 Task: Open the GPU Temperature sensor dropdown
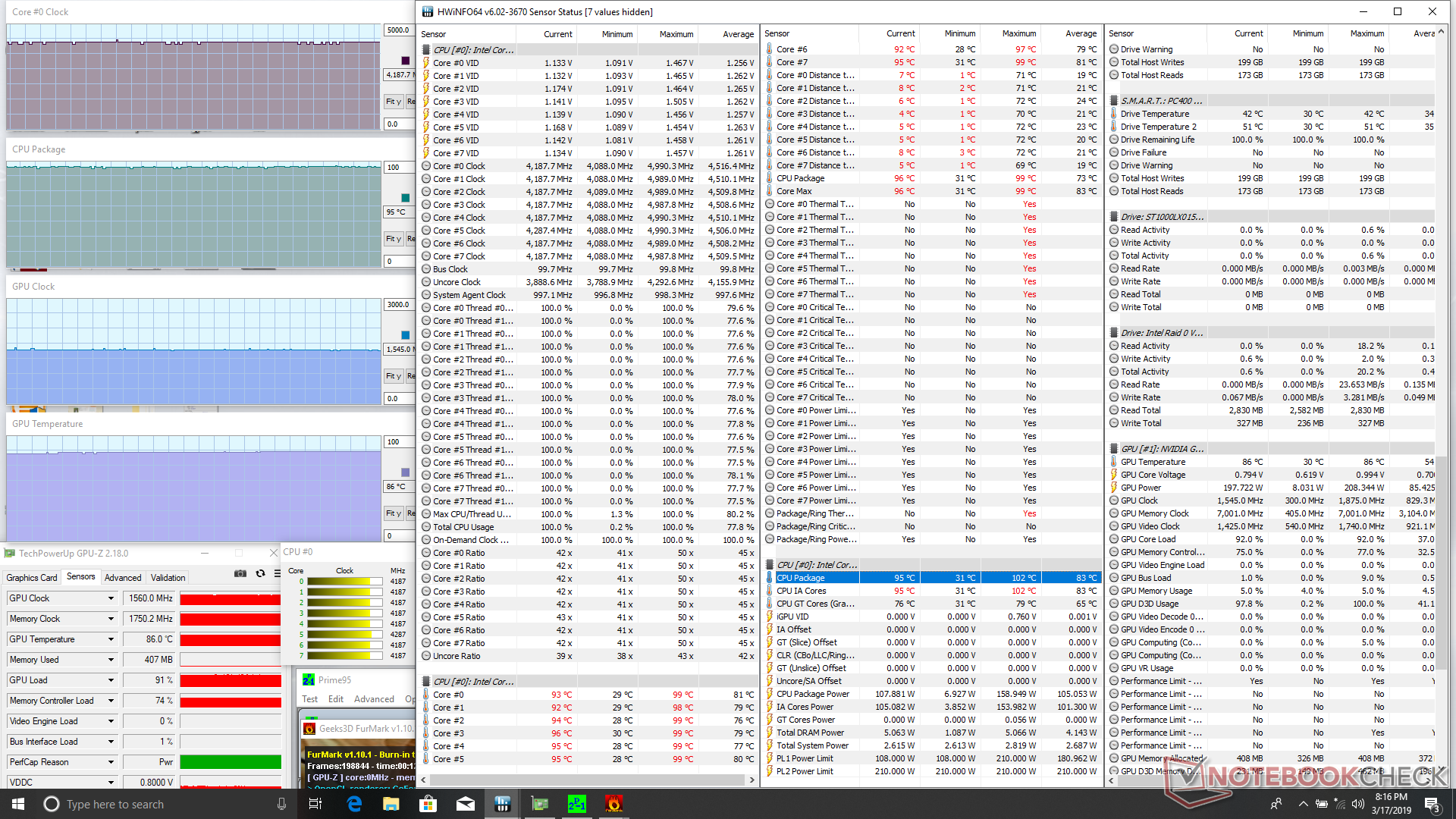[x=111, y=639]
